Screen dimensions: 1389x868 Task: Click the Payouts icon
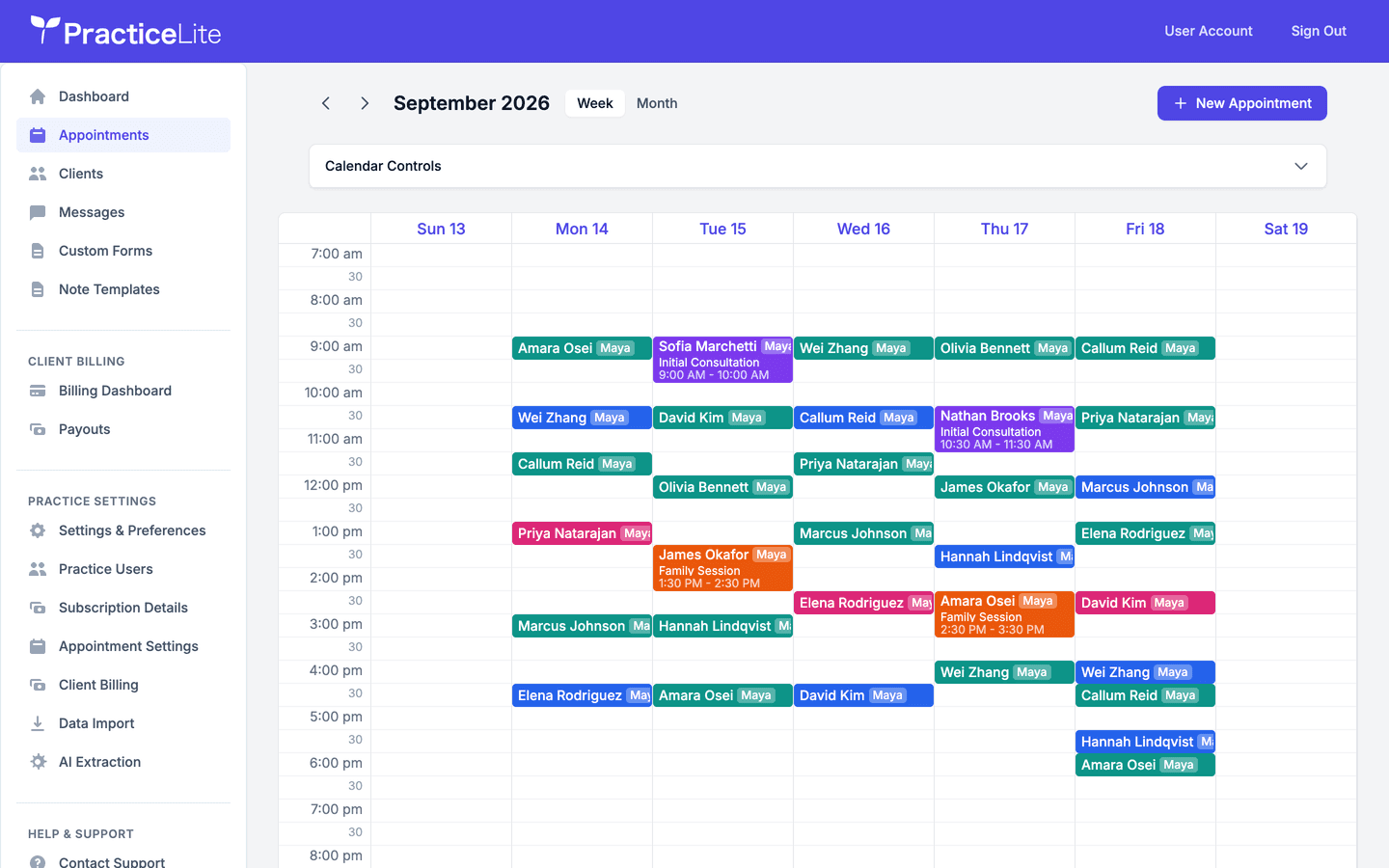point(38,429)
